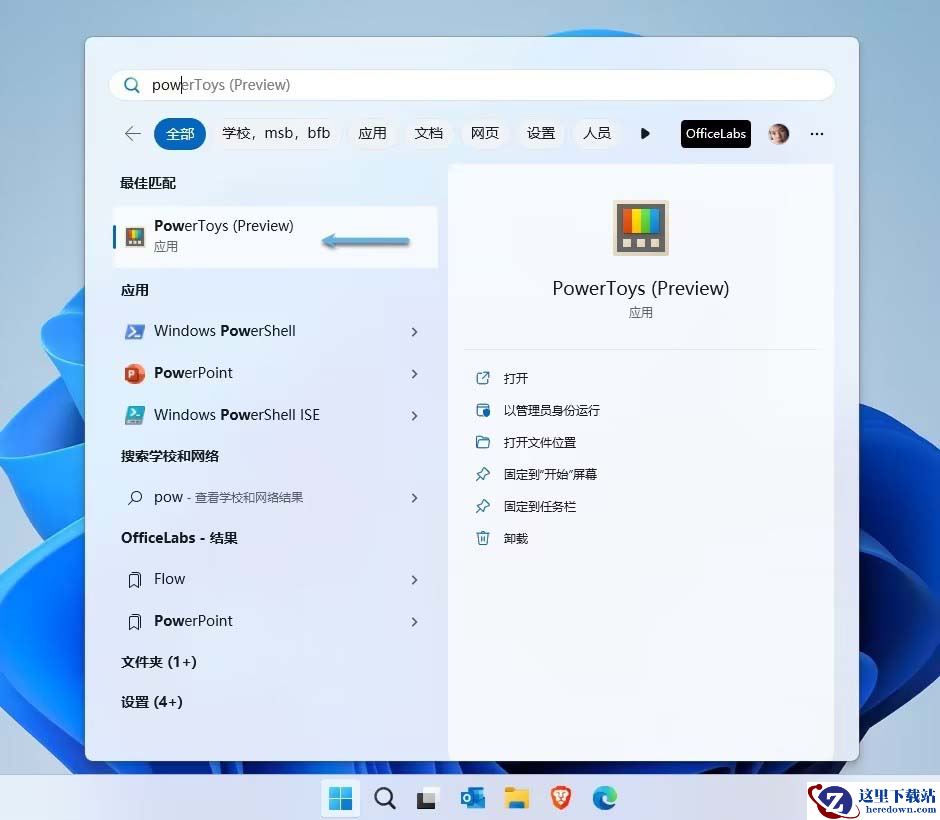Viewport: 940px width, 820px height.
Task: Open pow - 查看学校和网络结果
Action: tap(270, 498)
